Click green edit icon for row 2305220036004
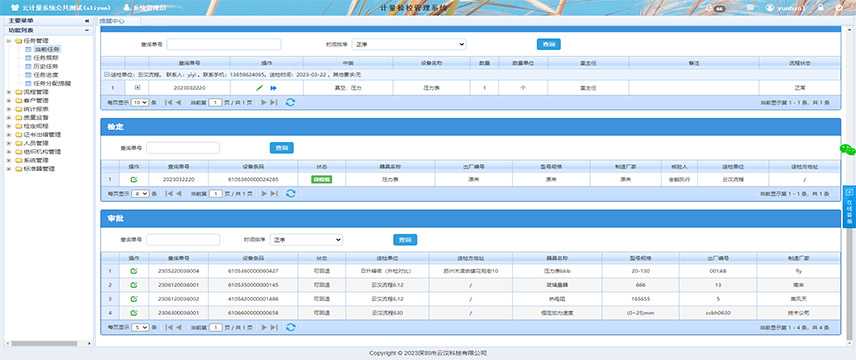 (x=134, y=271)
